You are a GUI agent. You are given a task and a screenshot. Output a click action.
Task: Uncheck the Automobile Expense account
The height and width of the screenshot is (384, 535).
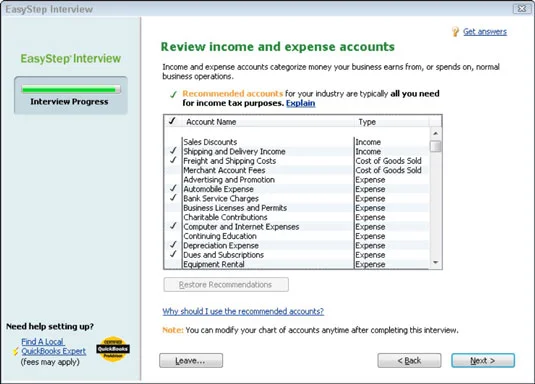(173, 189)
